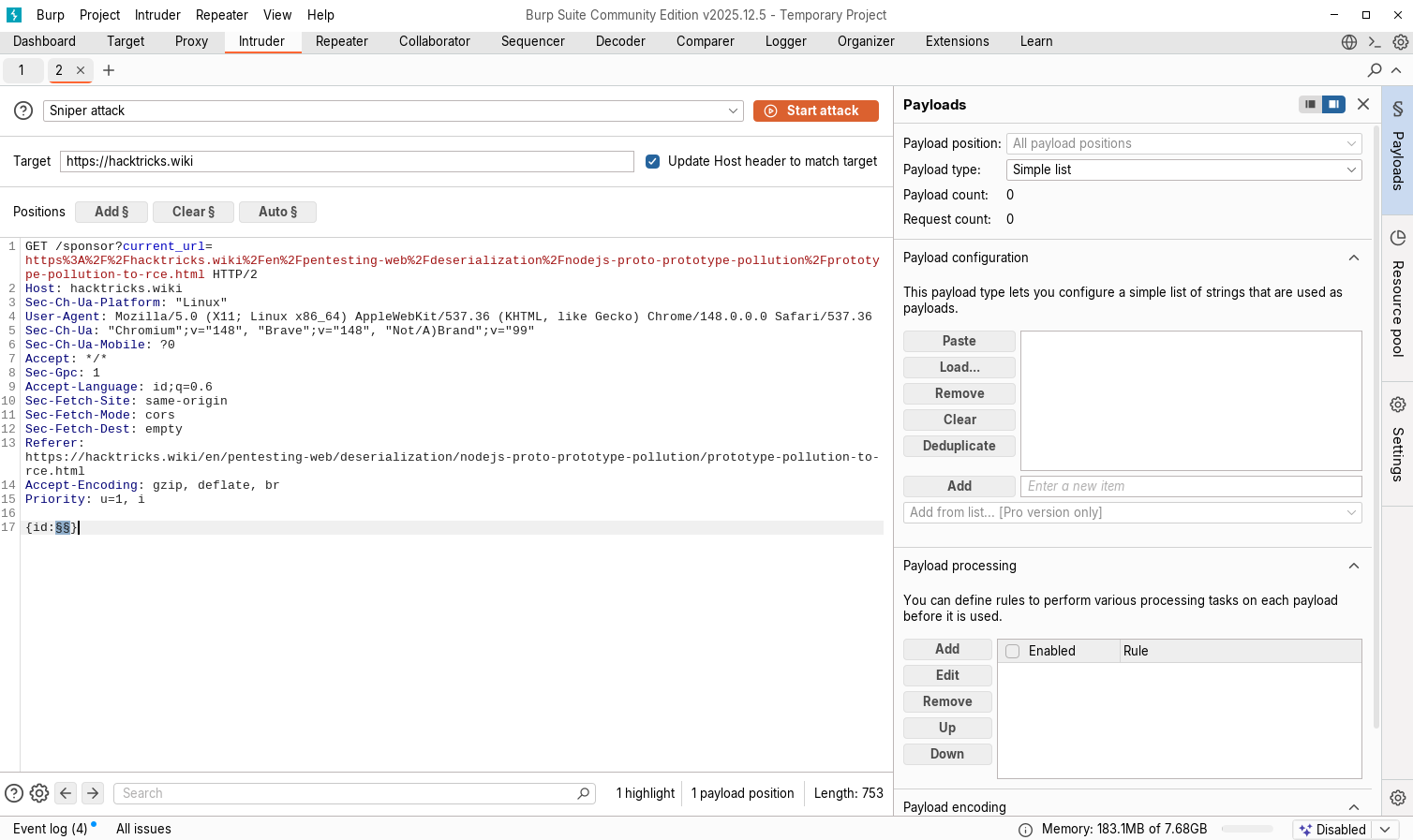Focus the Target URL field
This screenshot has height=840, width=1413.
pyautogui.click(x=347, y=161)
